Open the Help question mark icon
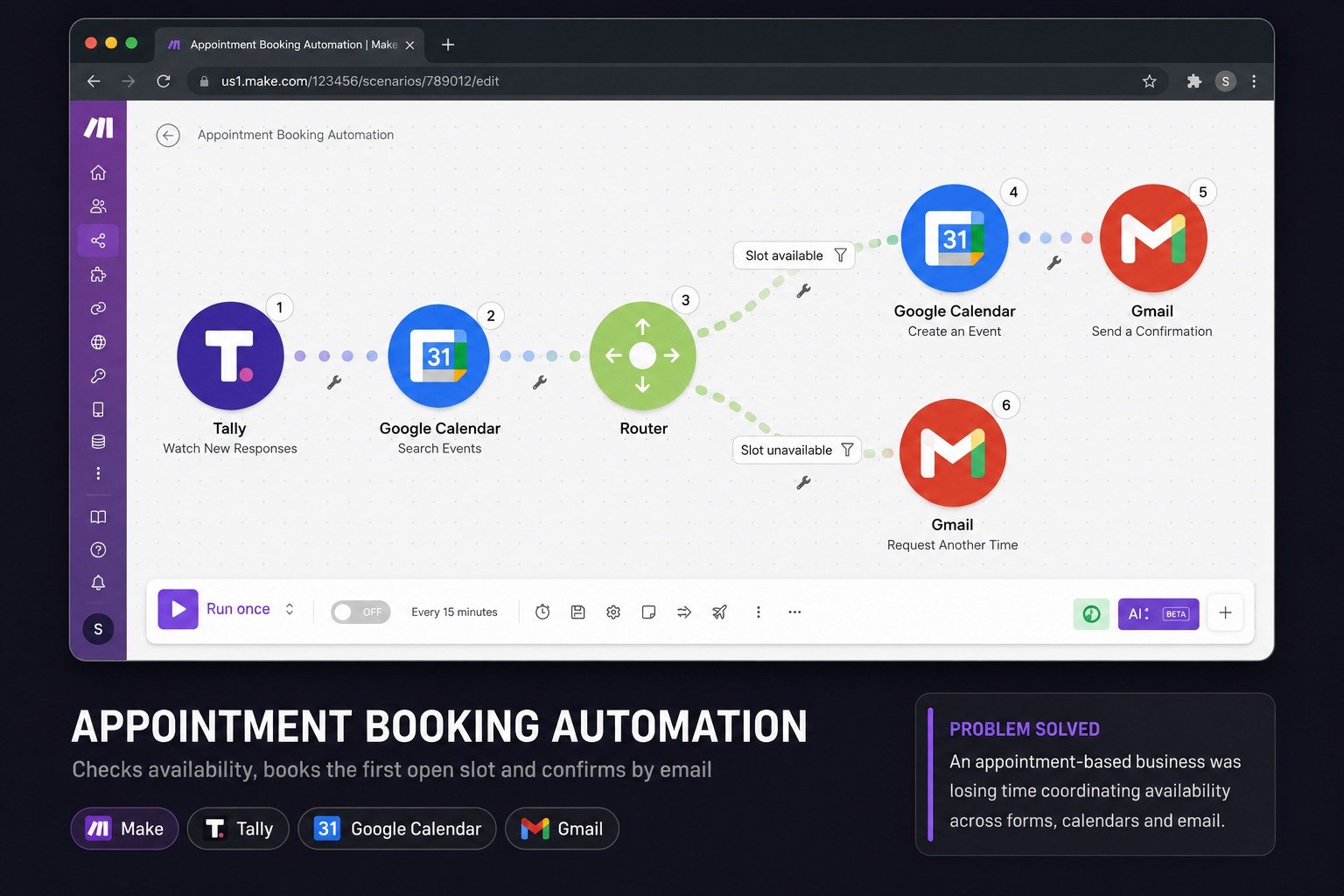This screenshot has width=1344, height=896. coord(98,549)
